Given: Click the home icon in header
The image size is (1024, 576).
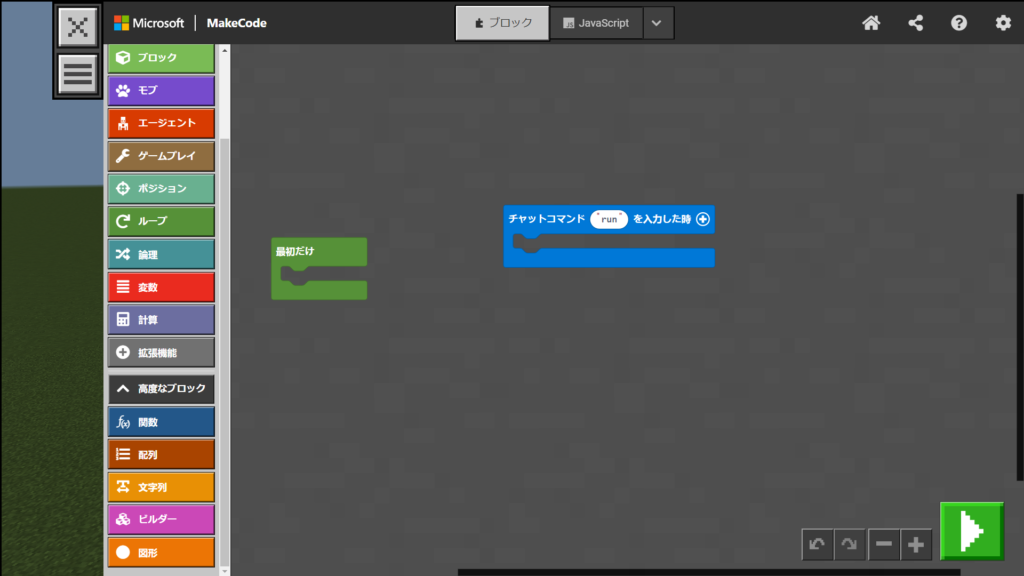Looking at the screenshot, I should pos(871,23).
